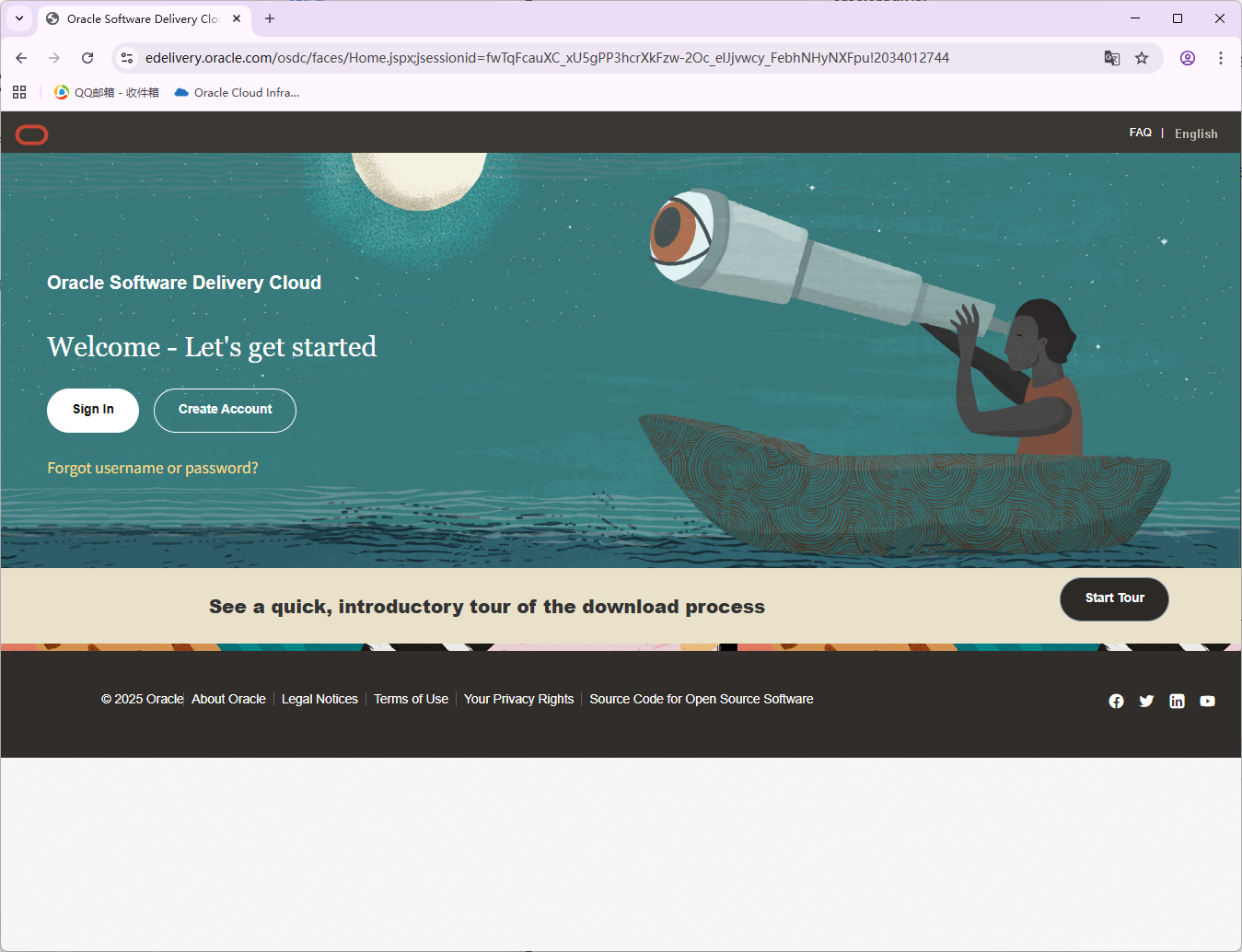Close the Oracle Software Delivery Cloud tab
This screenshot has height=952, width=1242.
coord(237,18)
